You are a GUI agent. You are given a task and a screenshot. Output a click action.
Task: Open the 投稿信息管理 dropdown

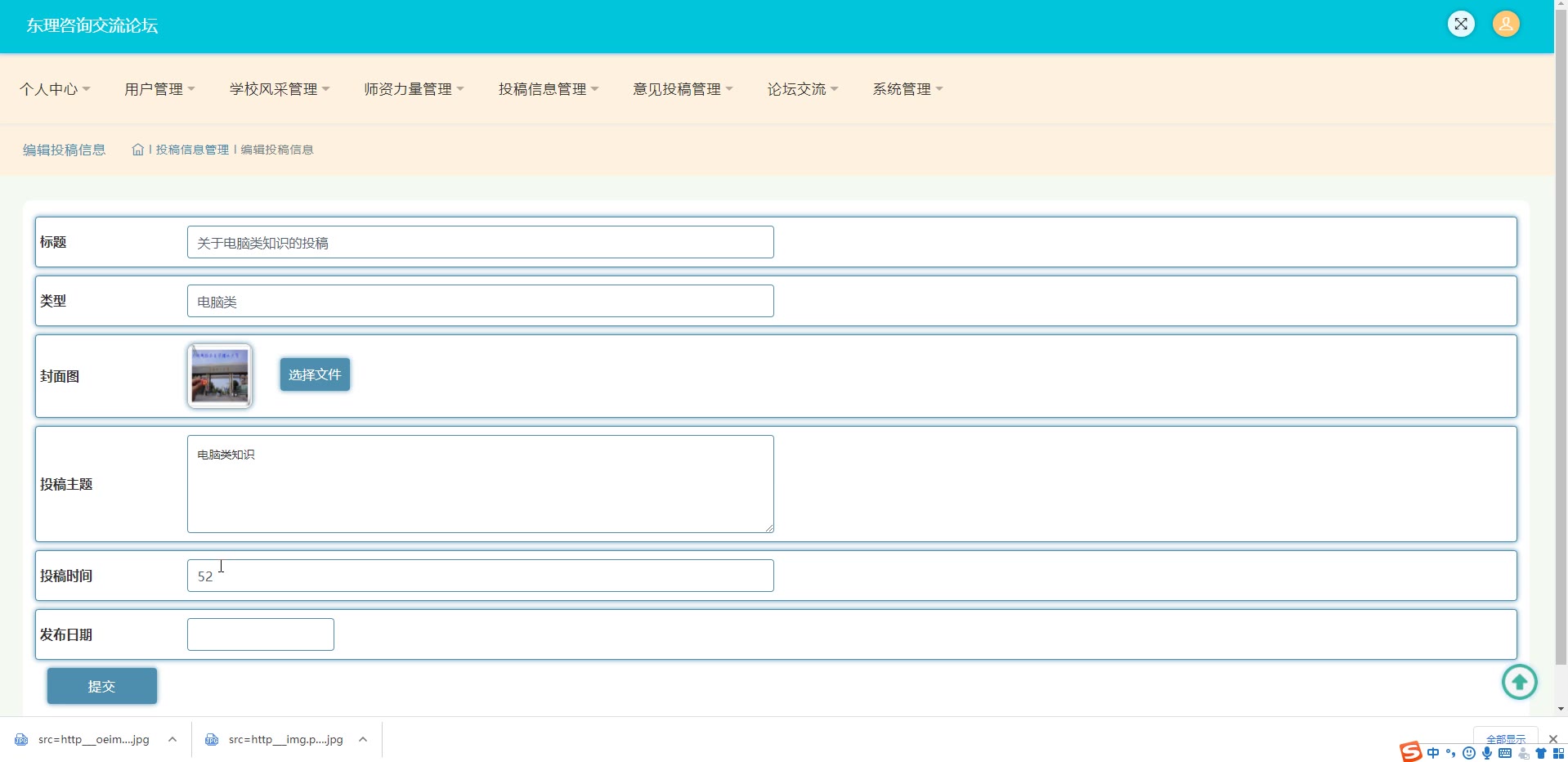tap(549, 89)
